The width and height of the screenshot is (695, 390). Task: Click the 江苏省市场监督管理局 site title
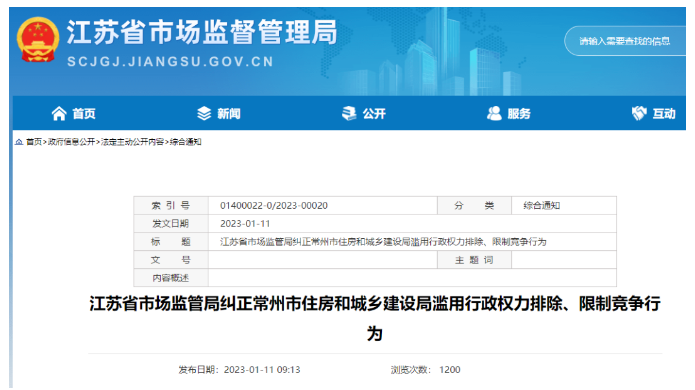(202, 32)
